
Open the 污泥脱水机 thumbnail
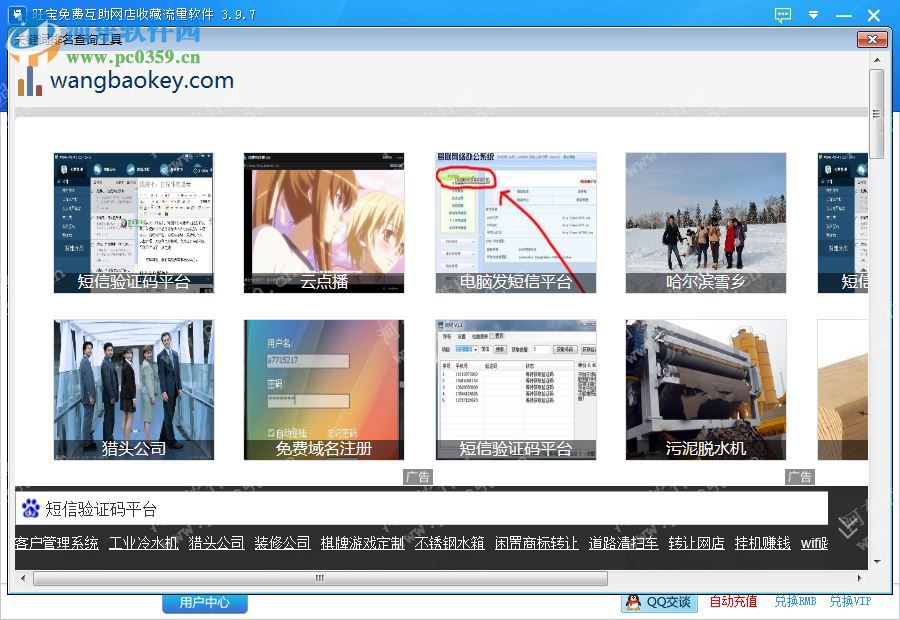tap(705, 390)
